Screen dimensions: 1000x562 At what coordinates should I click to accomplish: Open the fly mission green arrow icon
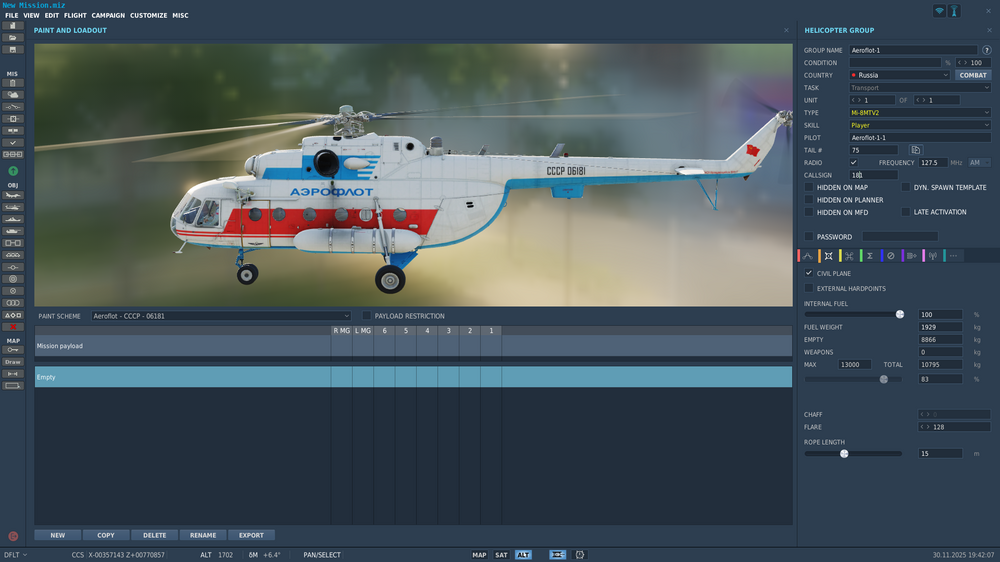[x=13, y=171]
